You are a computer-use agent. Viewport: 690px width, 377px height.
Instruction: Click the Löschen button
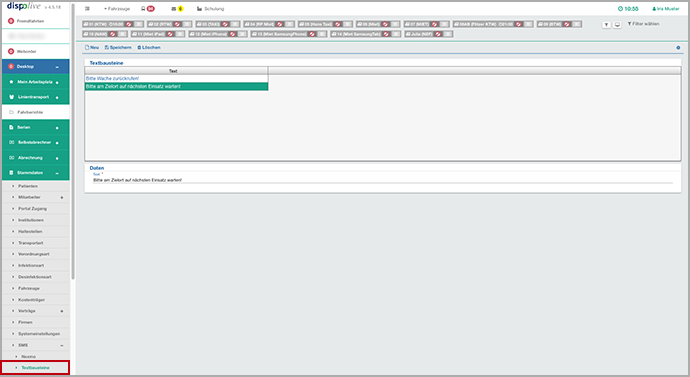click(x=149, y=48)
